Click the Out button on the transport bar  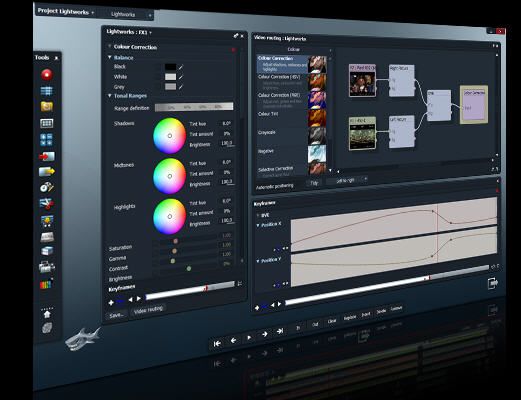[x=315, y=324]
